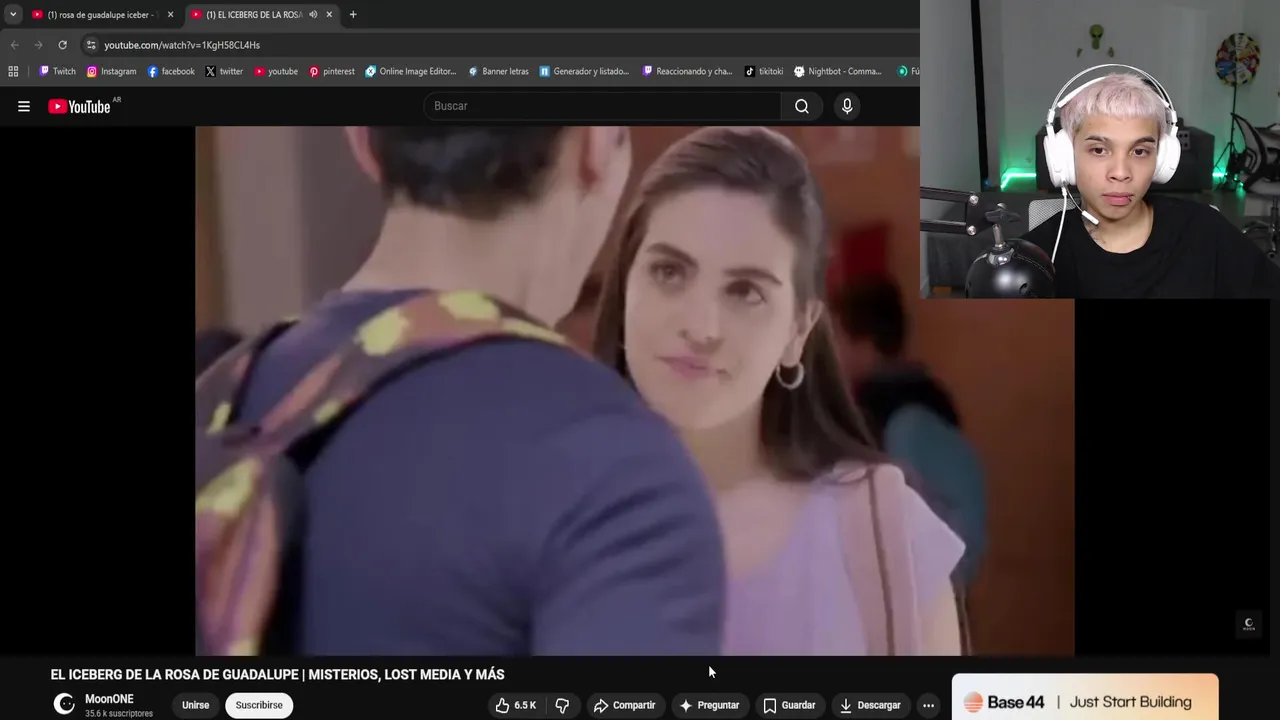
Task: View site information icon in address bar
Action: pyautogui.click(x=91, y=45)
